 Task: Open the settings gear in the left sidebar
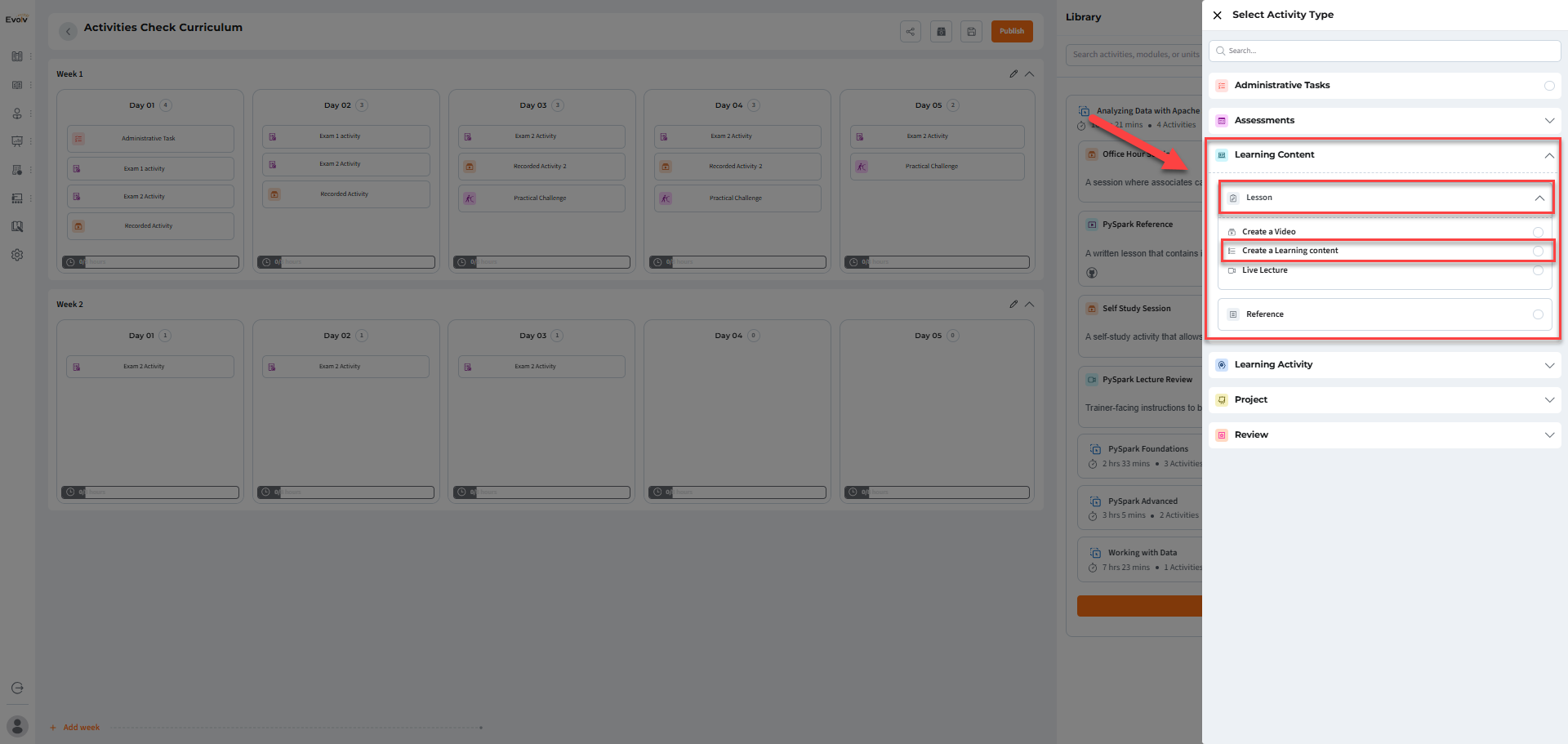[17, 255]
